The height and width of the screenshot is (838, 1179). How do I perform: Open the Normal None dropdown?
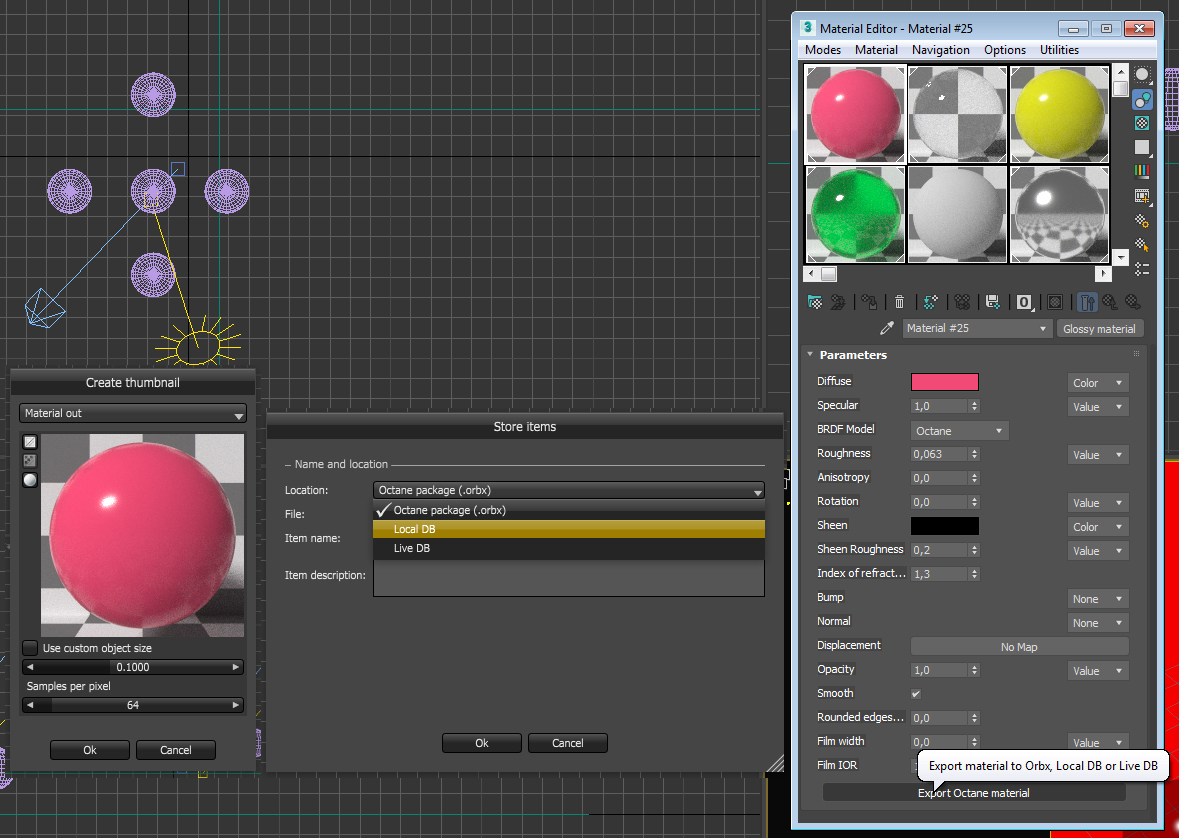[x=1097, y=623]
